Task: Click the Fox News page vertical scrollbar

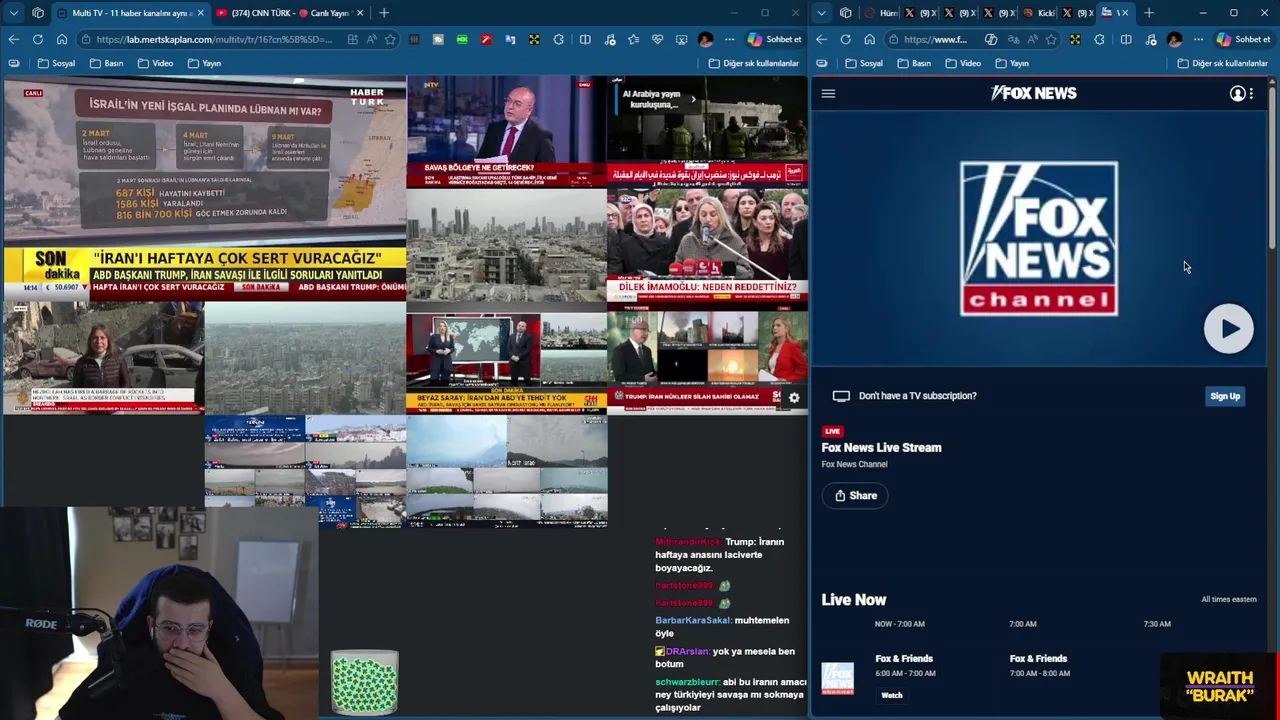Action: click(x=1273, y=165)
